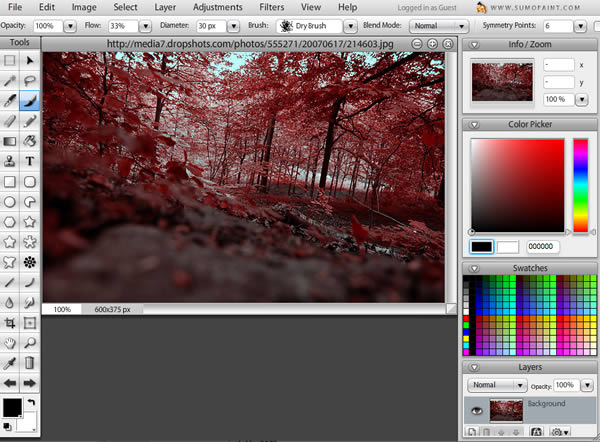Open the View menu
600x442 pixels.
(x=311, y=7)
